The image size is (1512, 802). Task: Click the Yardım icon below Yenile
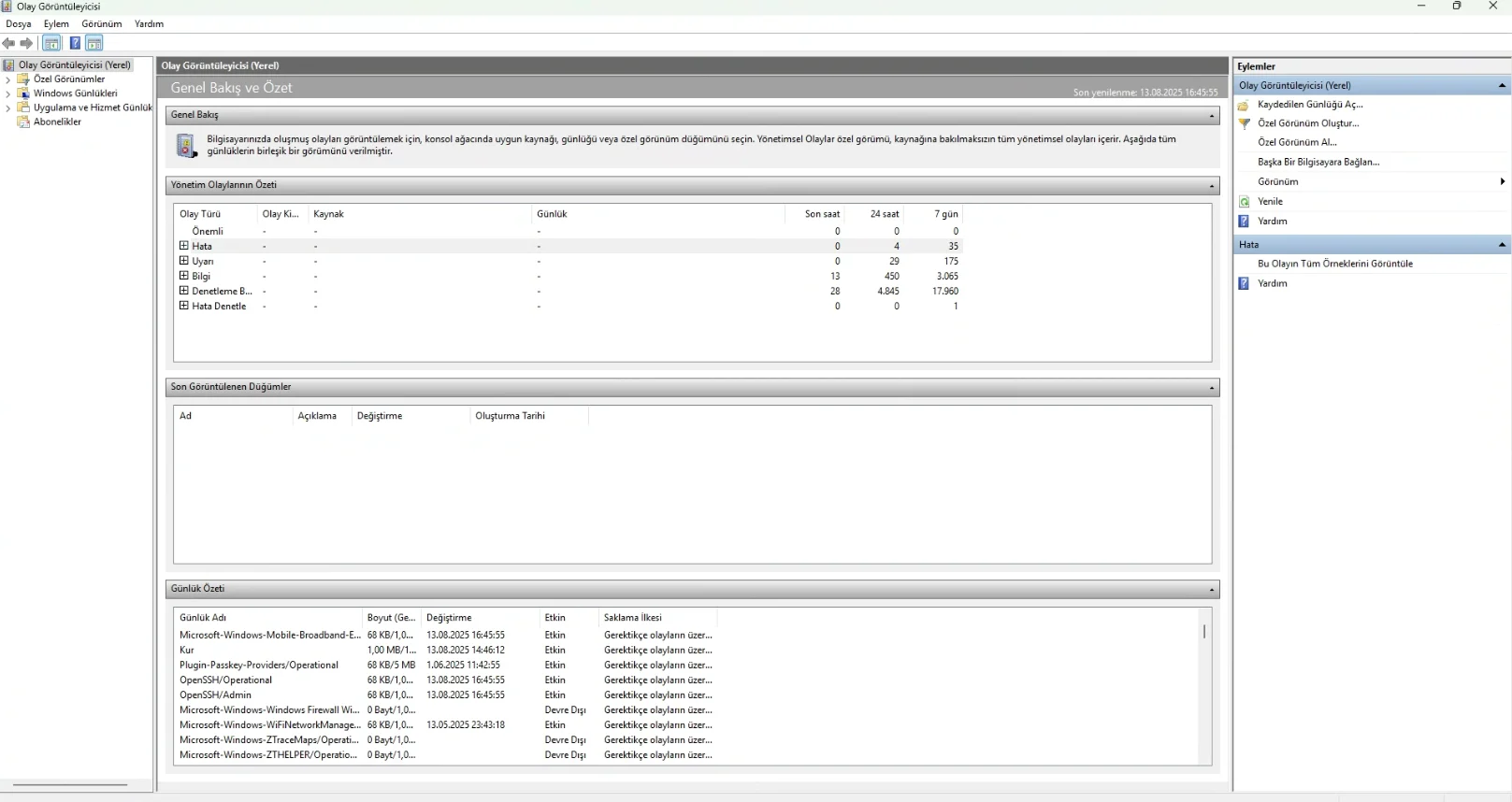1244,222
